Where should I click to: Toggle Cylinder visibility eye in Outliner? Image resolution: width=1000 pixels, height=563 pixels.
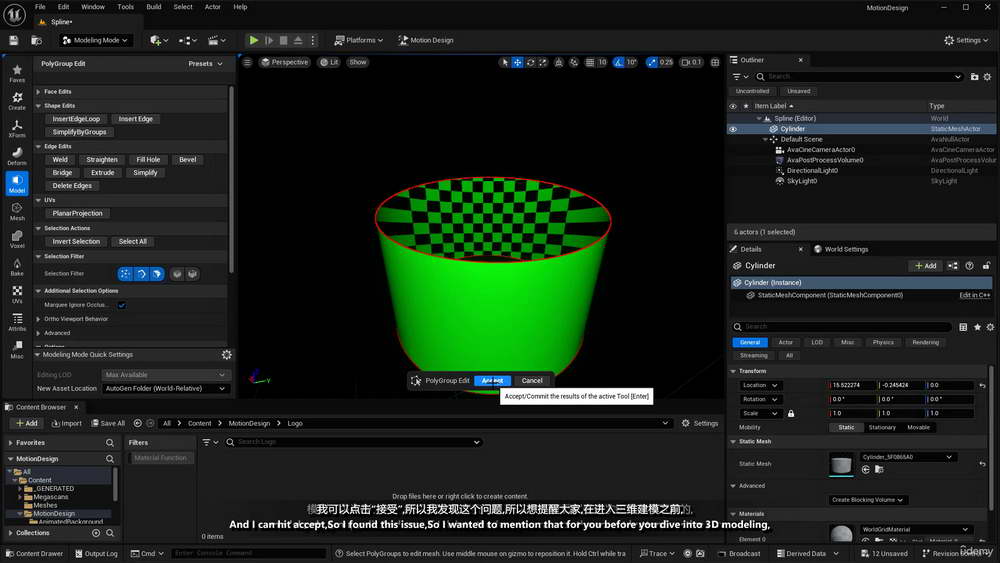click(x=733, y=129)
